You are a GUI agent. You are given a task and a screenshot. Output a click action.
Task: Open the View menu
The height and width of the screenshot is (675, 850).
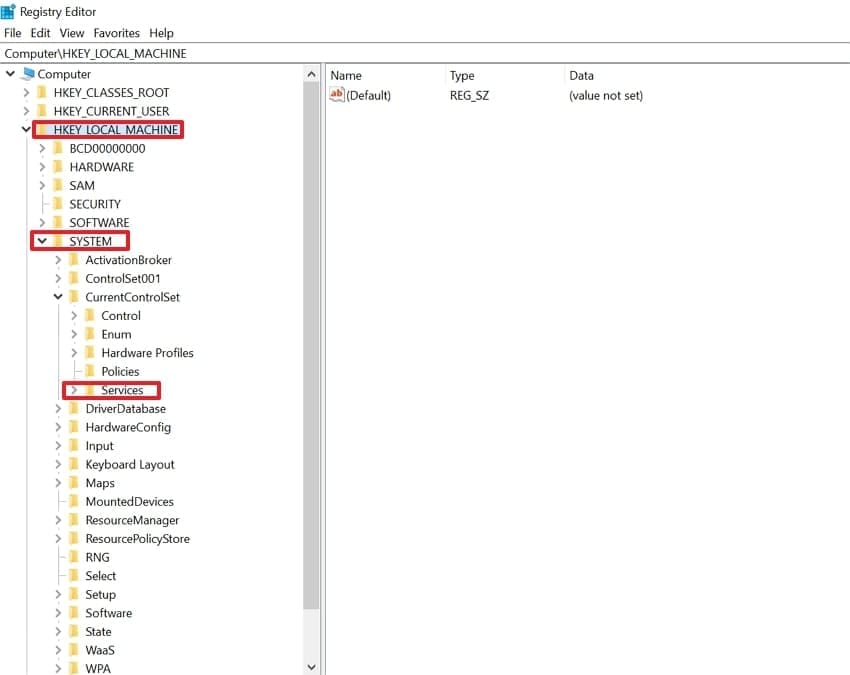[72, 33]
